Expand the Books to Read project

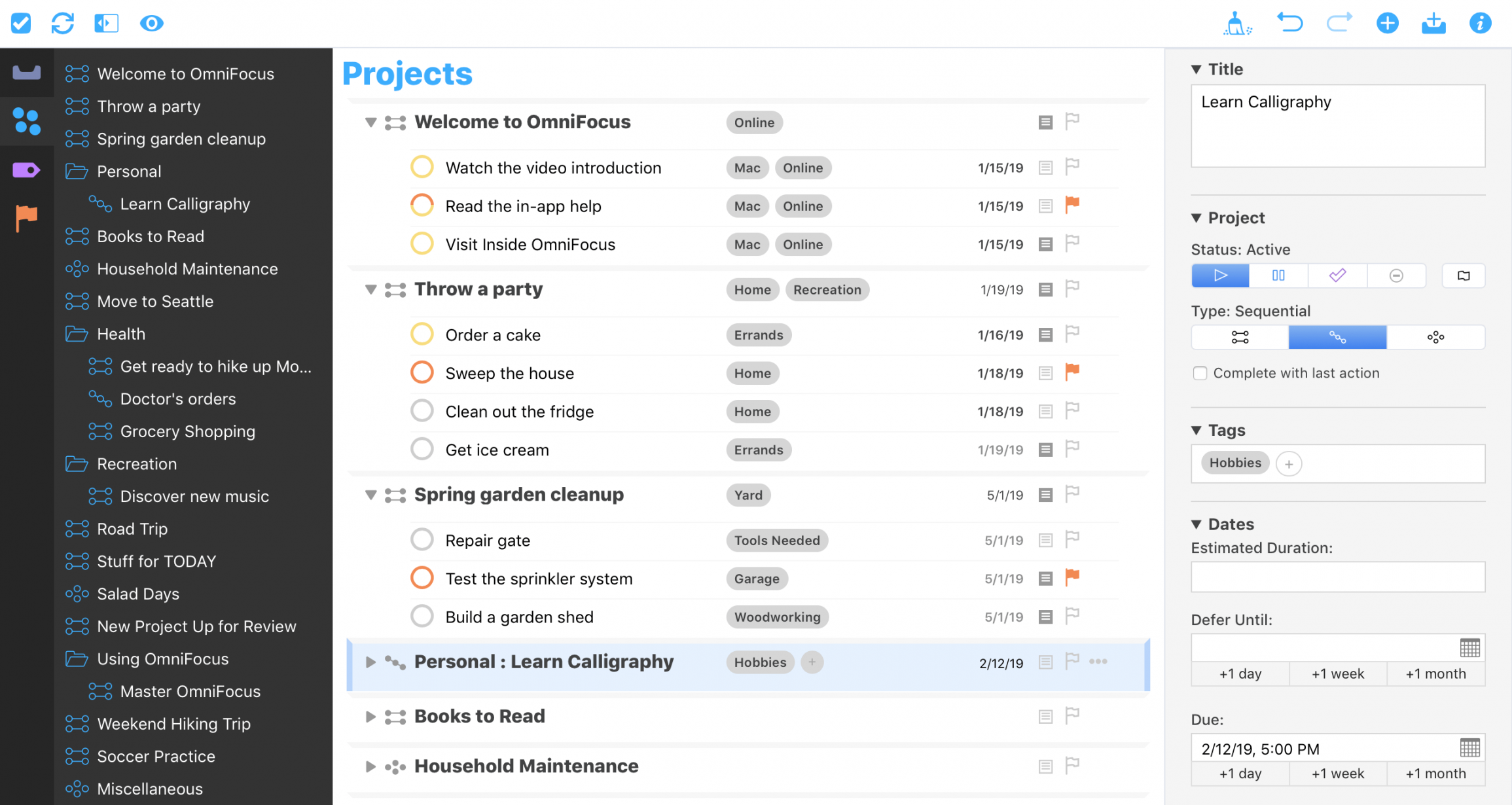pos(370,715)
